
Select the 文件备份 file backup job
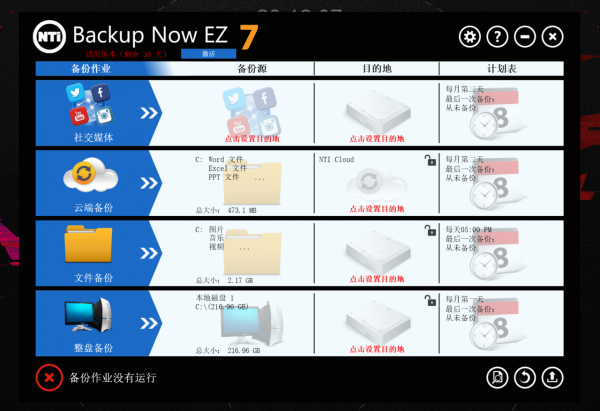click(x=93, y=253)
